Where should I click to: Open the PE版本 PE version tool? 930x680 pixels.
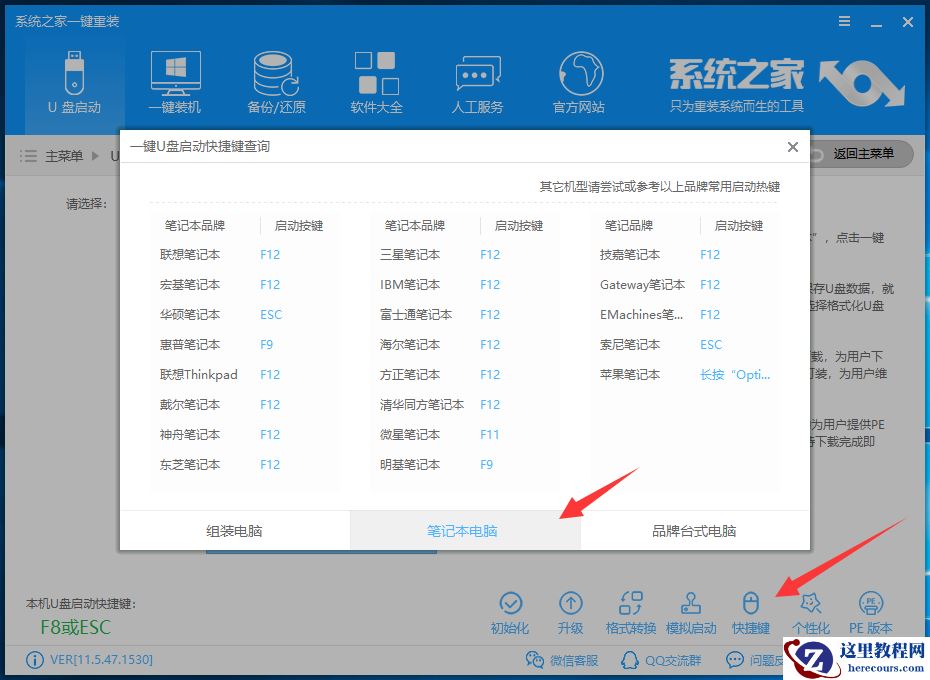[871, 610]
